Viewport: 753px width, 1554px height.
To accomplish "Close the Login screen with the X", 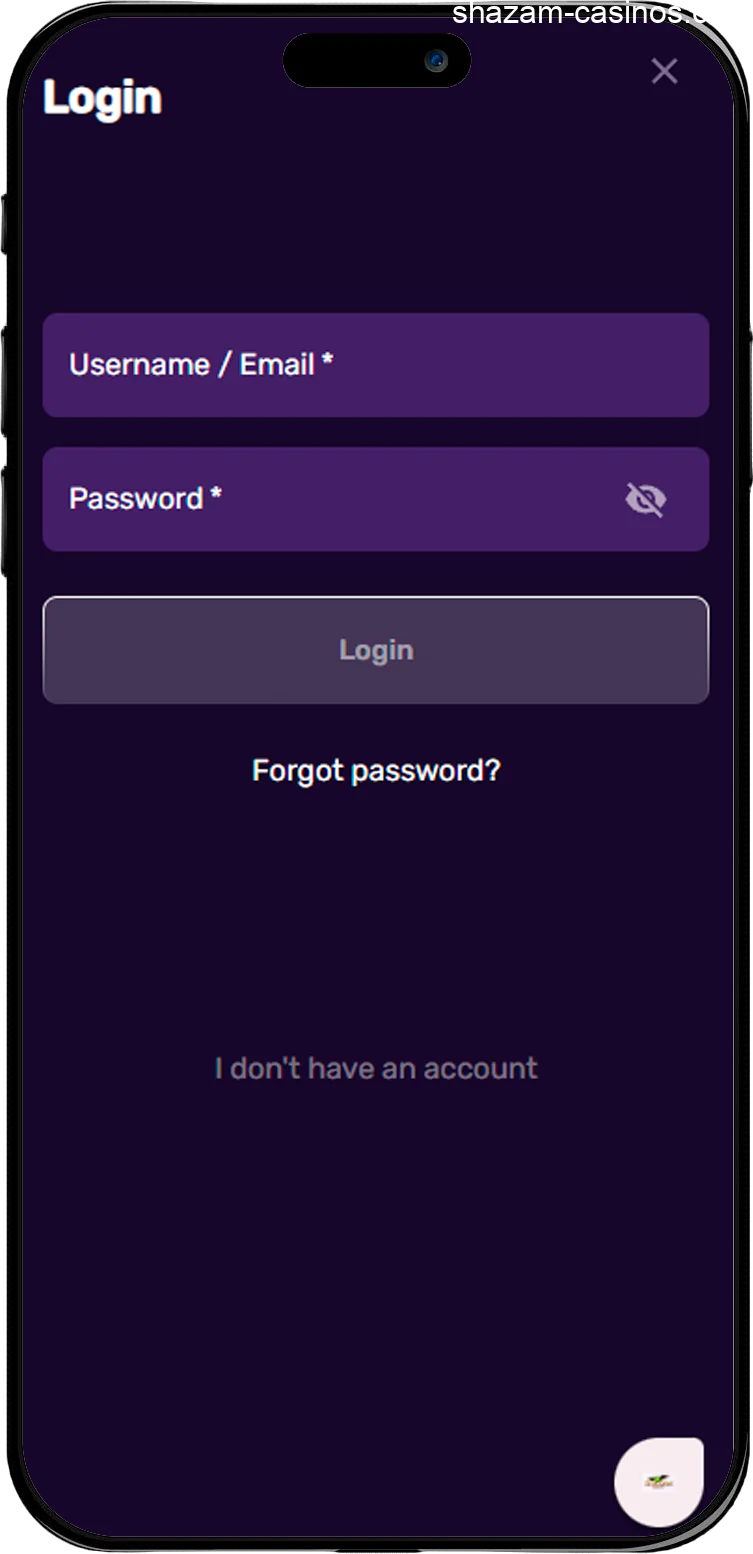I will [x=664, y=71].
